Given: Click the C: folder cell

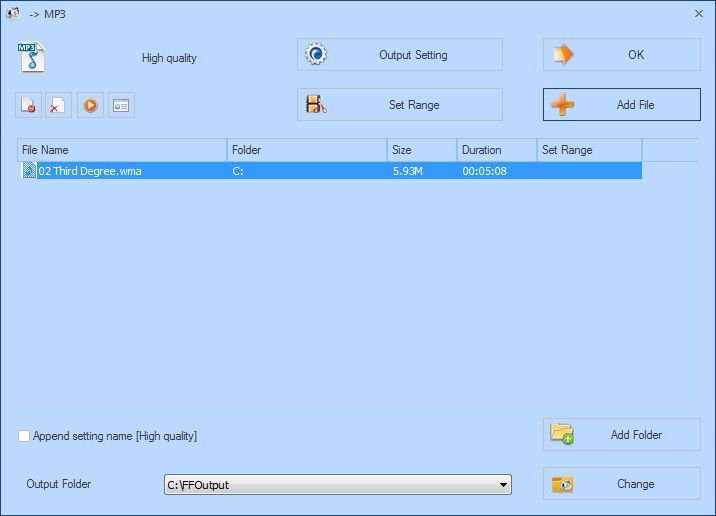Looking at the screenshot, I should 237,171.
